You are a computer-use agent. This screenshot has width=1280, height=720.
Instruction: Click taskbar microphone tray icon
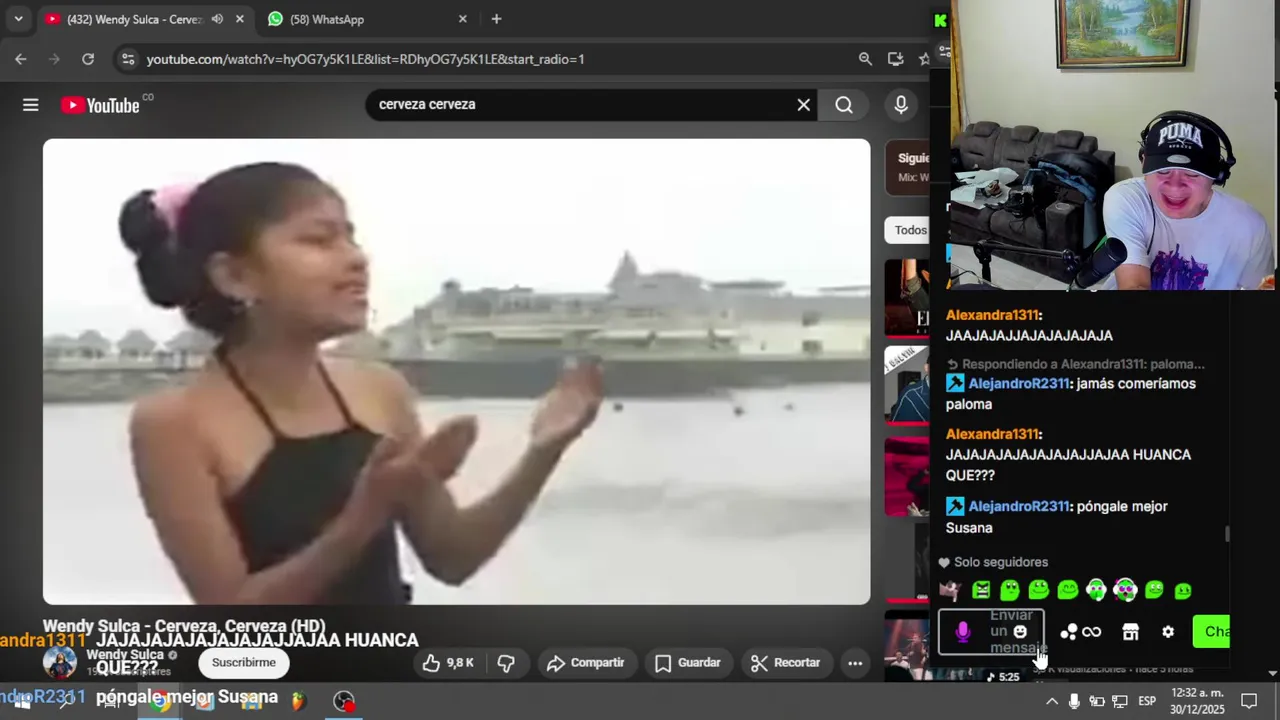pyautogui.click(x=1074, y=702)
